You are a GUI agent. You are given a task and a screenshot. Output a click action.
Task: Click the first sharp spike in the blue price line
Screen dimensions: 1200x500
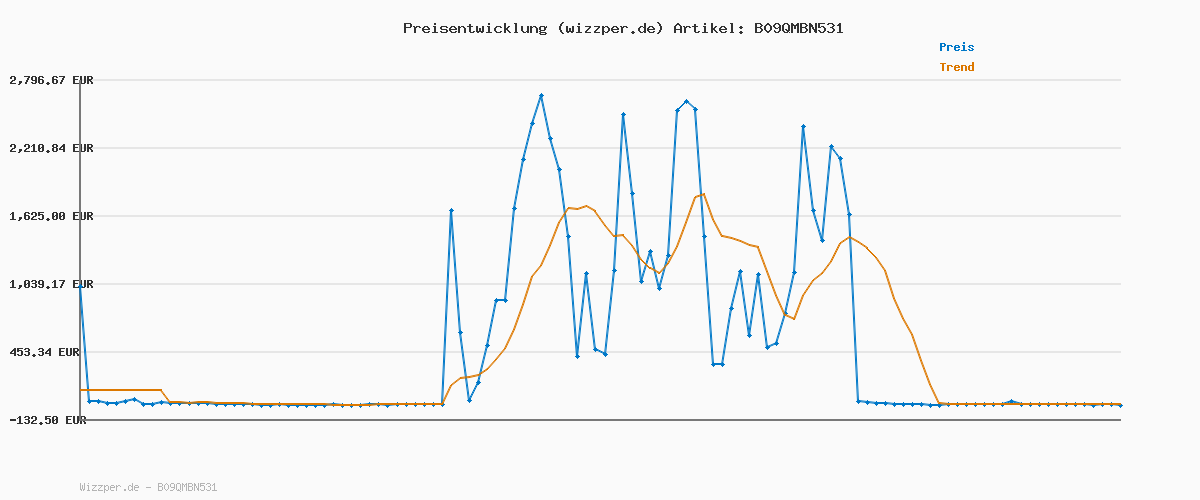[451, 211]
